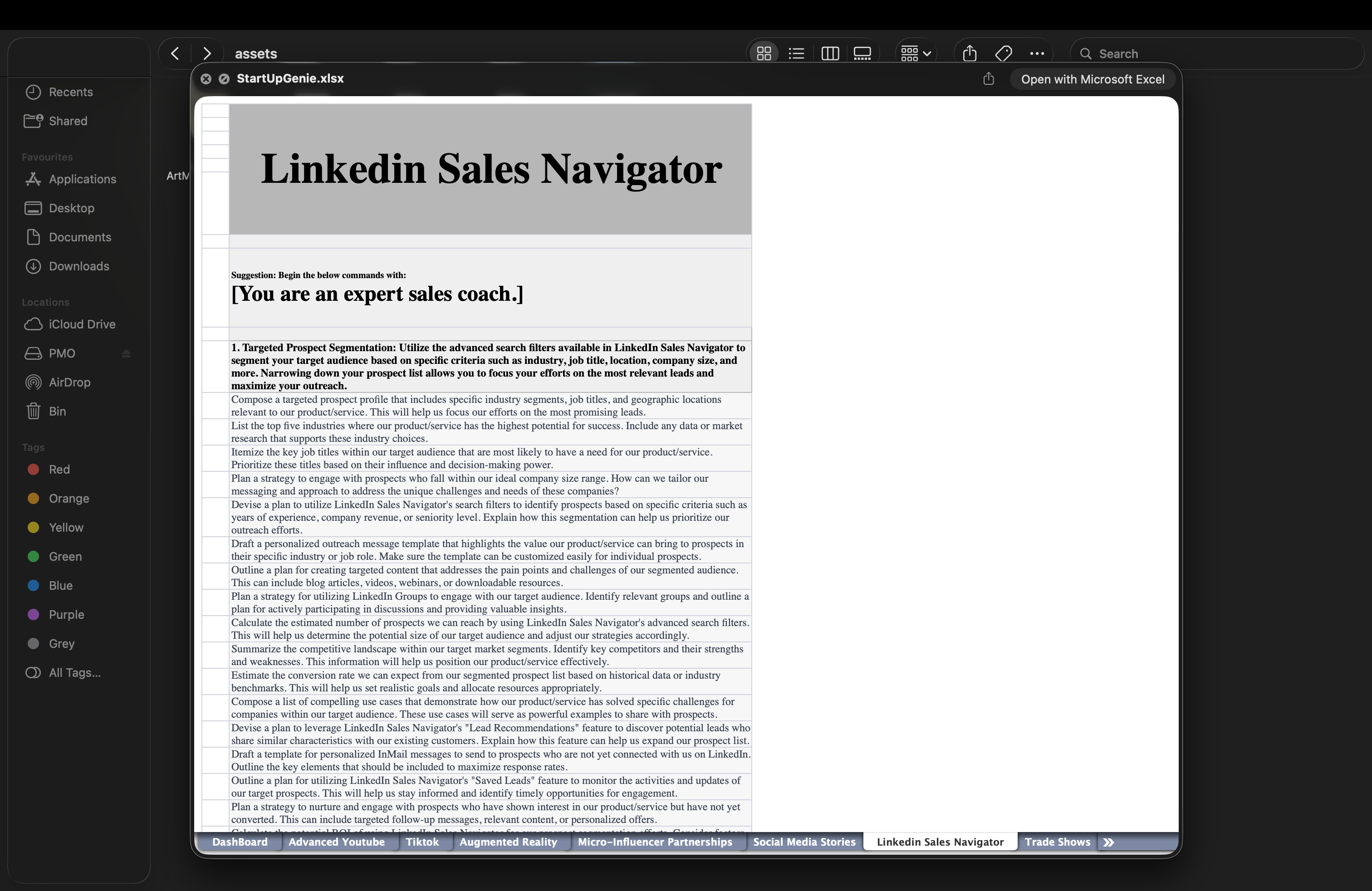Eject the PMO drive
This screenshot has height=891, width=1372.
tap(126, 353)
